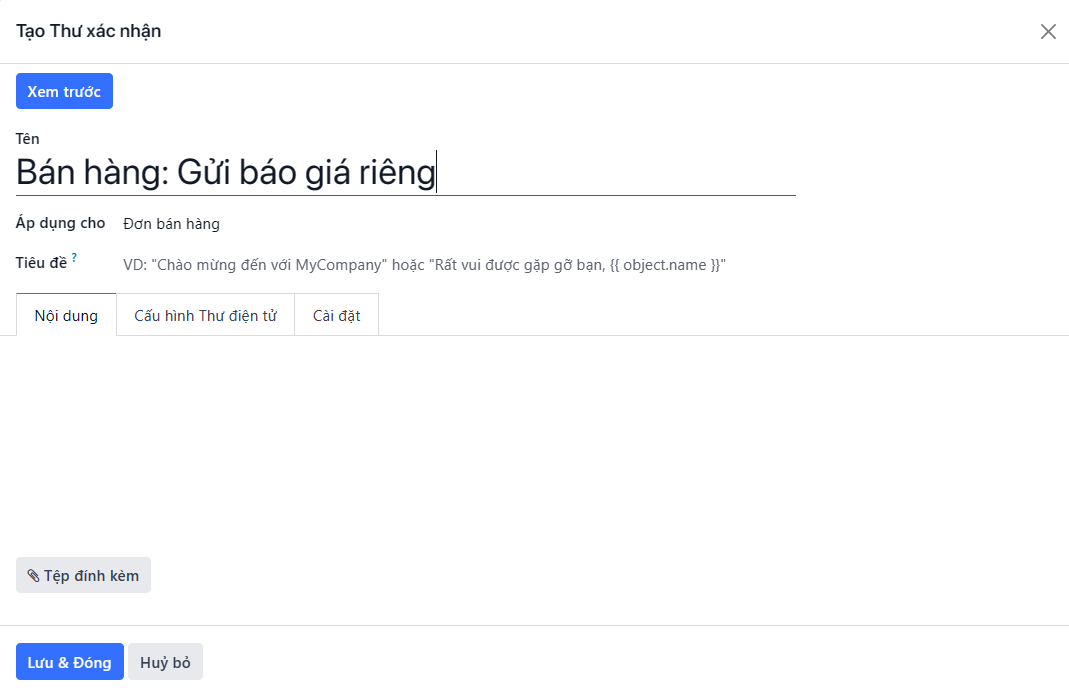Image resolution: width=1069 pixels, height=692 pixels.
Task: Place cursor on the word "riêng" in name
Action: (396, 173)
